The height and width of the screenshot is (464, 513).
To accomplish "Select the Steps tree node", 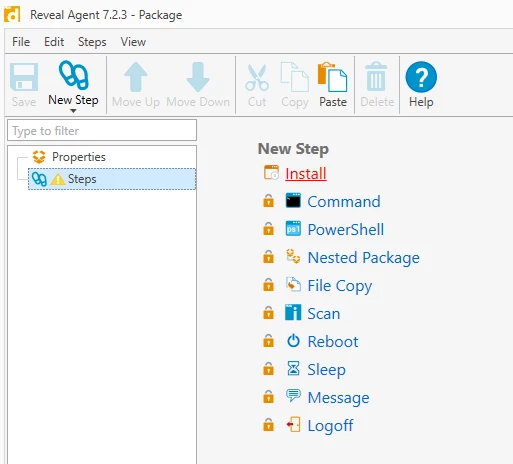I will (112, 179).
